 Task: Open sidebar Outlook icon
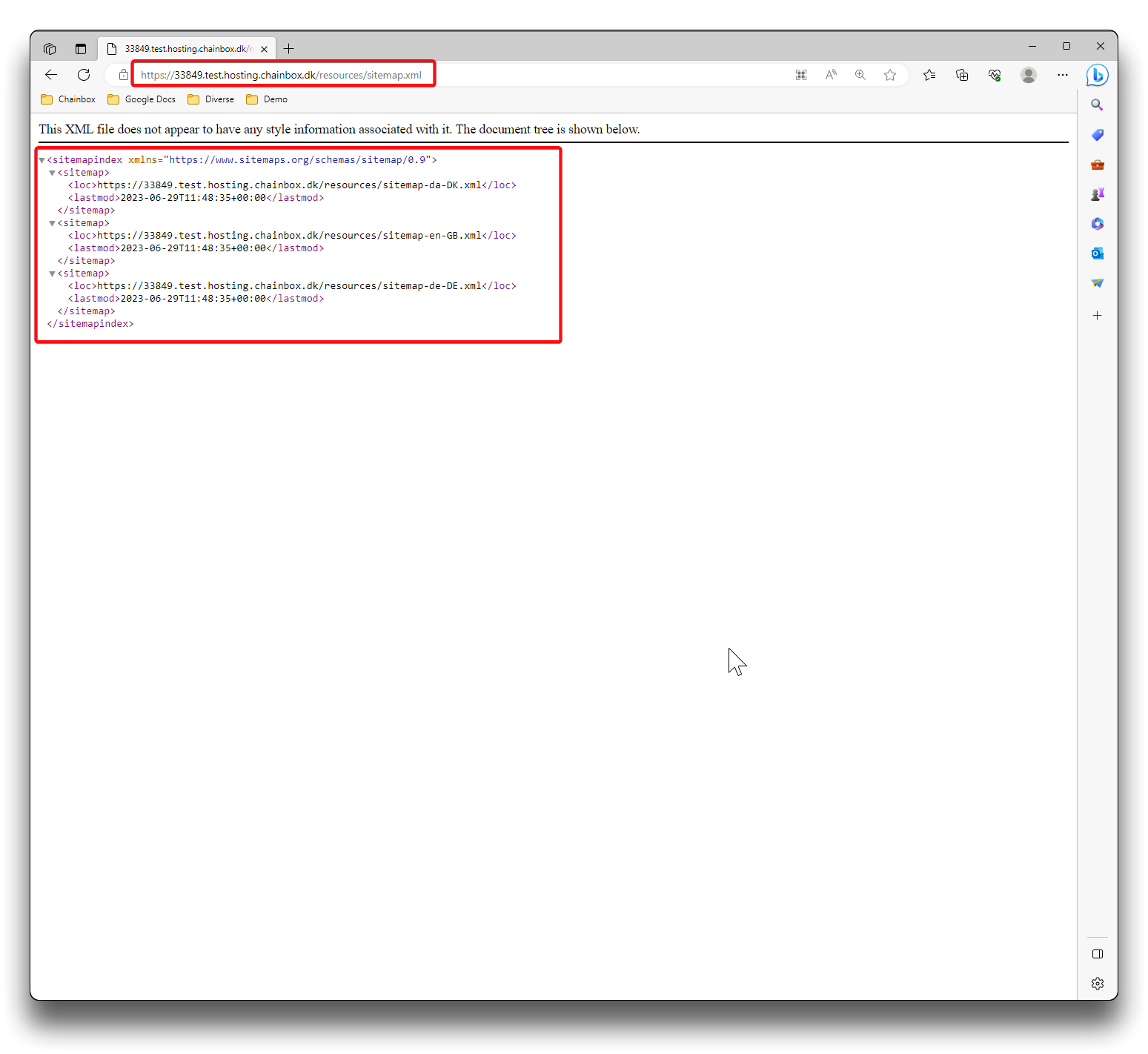click(x=1098, y=253)
